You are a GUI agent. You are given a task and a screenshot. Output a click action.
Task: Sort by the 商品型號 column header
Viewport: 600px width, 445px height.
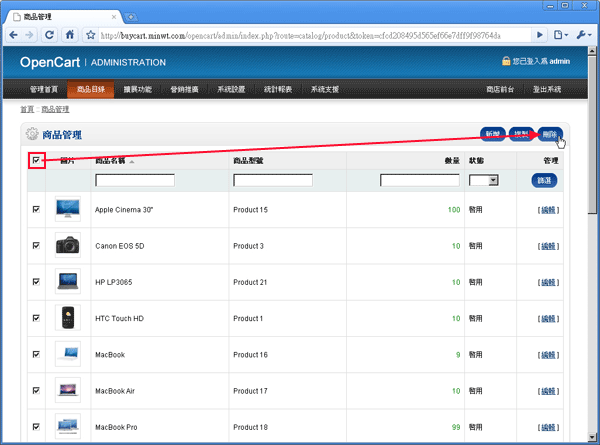(248, 161)
